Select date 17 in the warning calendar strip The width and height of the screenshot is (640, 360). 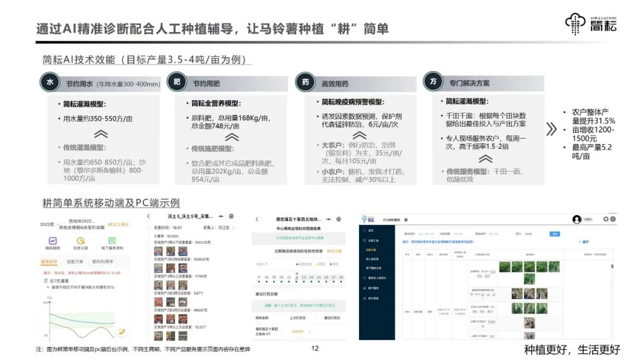pyautogui.click(x=258, y=278)
